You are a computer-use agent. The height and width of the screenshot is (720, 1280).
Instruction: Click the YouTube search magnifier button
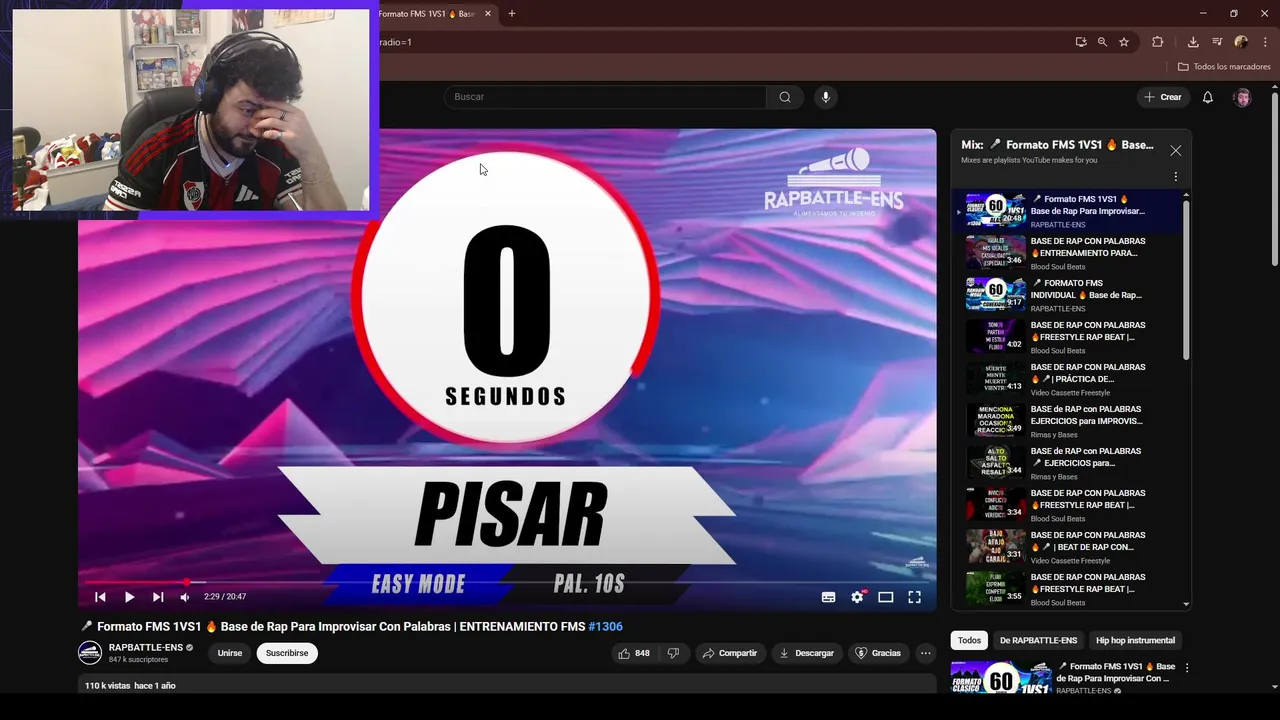point(785,97)
